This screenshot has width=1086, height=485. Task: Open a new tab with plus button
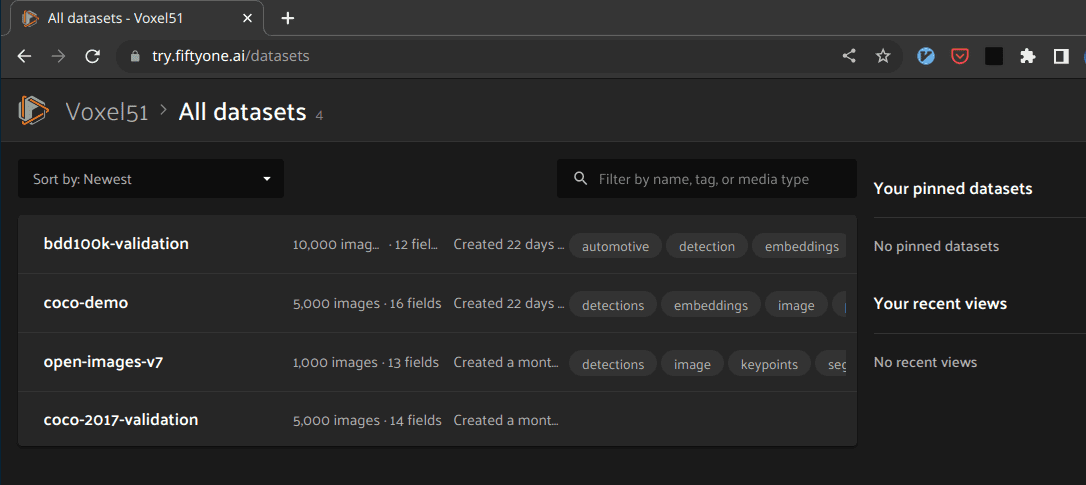point(288,18)
